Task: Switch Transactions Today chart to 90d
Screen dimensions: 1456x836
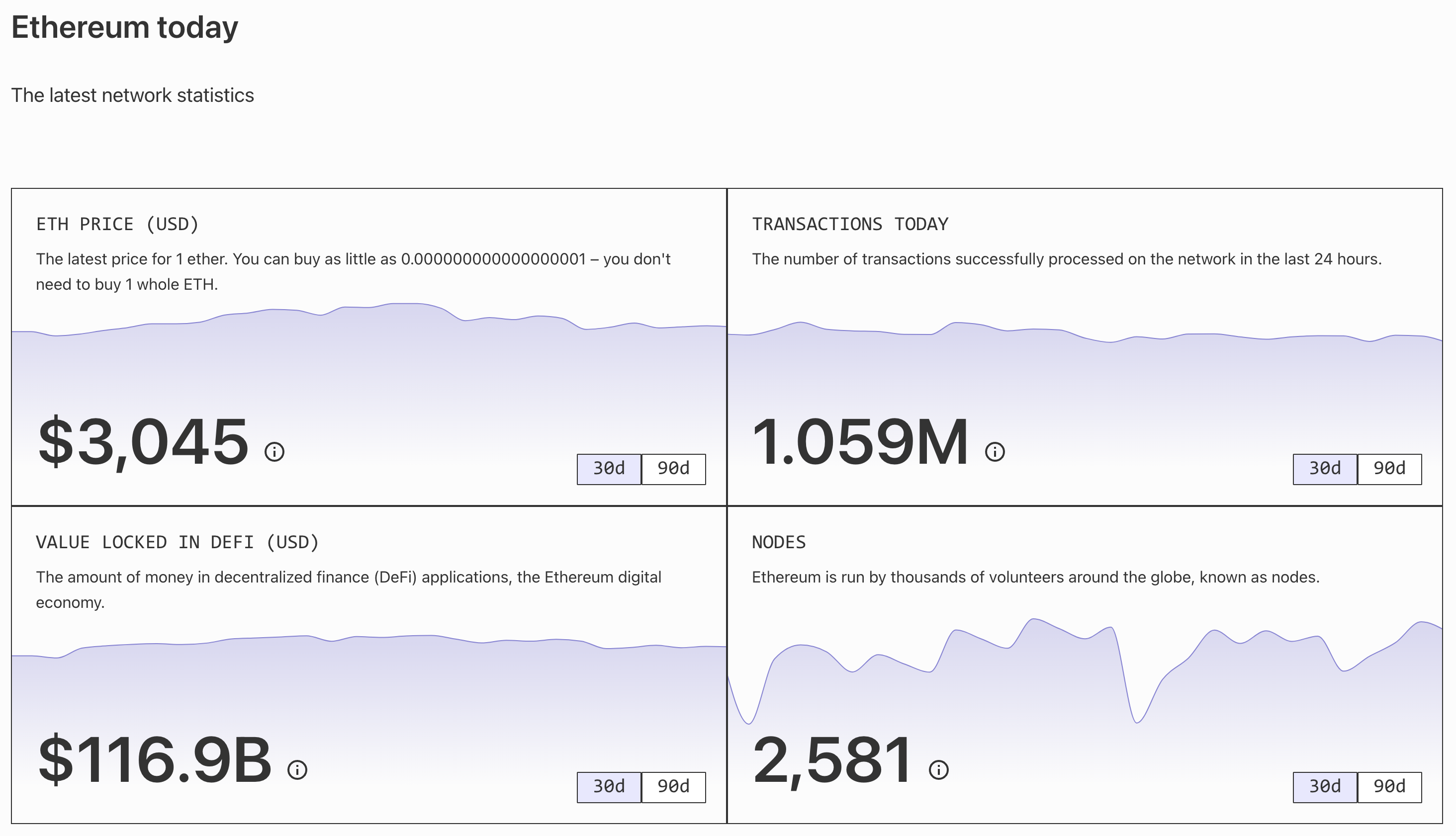Action: pos(1389,469)
